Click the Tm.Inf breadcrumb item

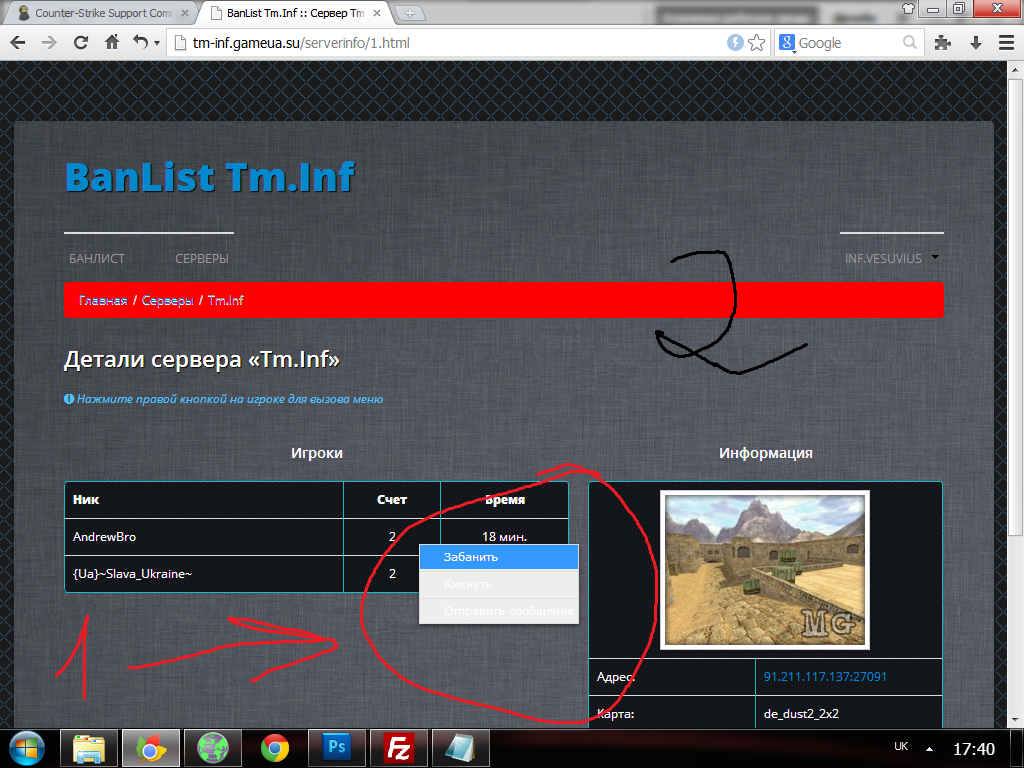pos(225,300)
